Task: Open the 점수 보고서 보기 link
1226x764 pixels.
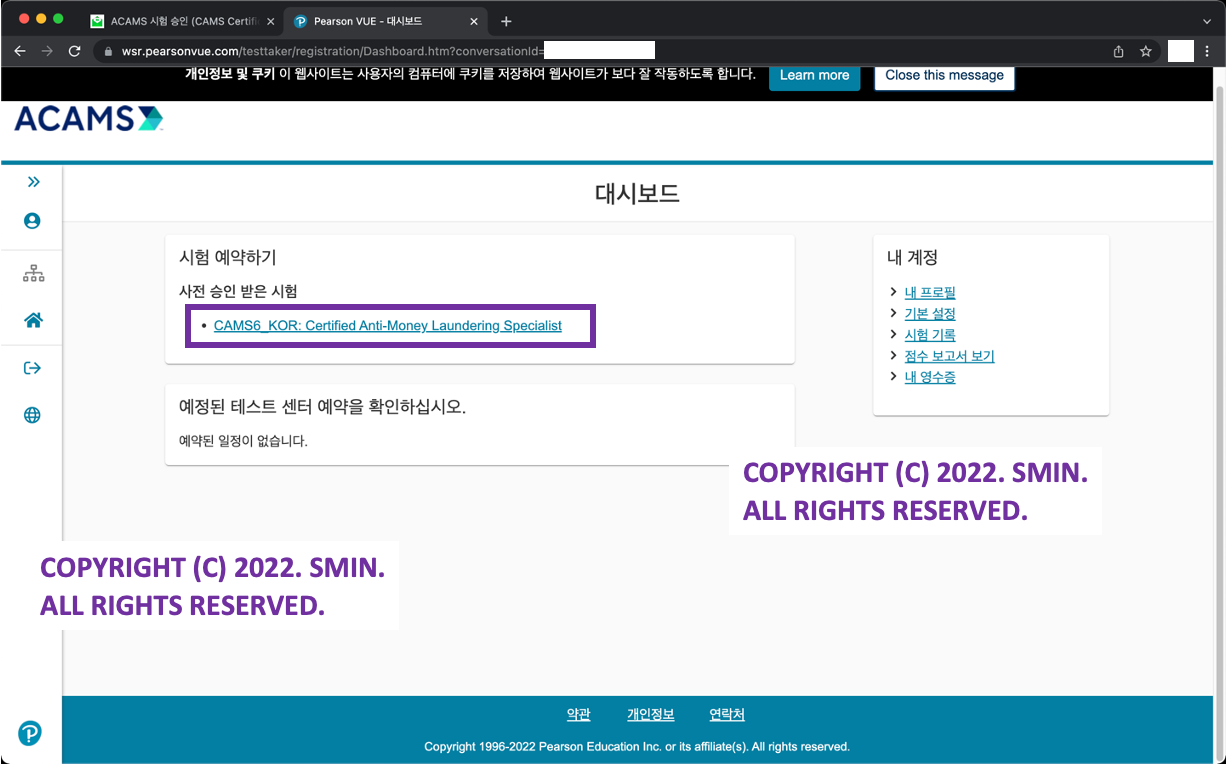Action: [x=949, y=356]
